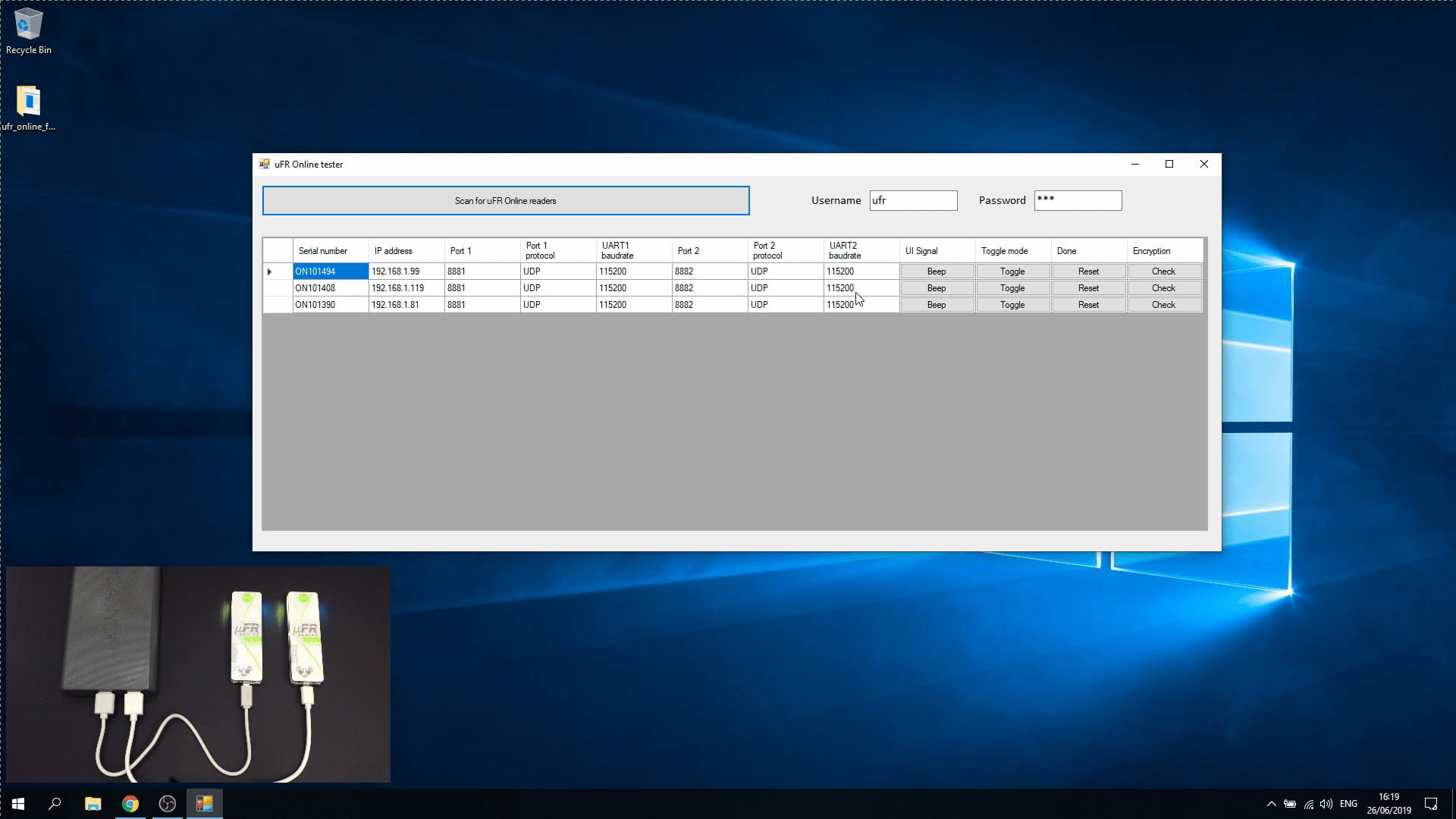Screen dimensions: 1456x819
Task: Toggle mode for reader ON101494
Action: [1012, 271]
